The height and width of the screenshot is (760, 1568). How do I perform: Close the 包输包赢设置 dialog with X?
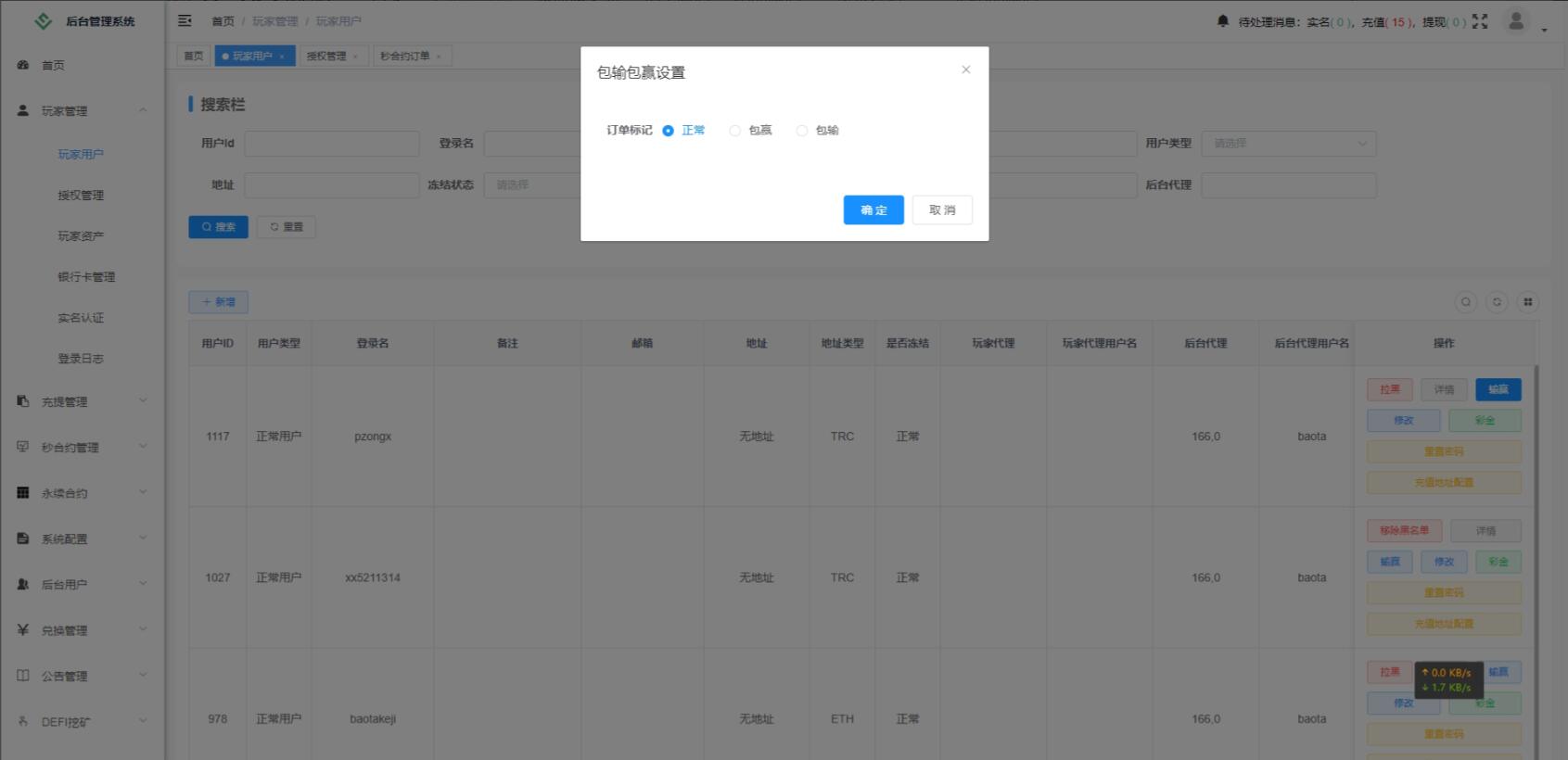(x=965, y=70)
